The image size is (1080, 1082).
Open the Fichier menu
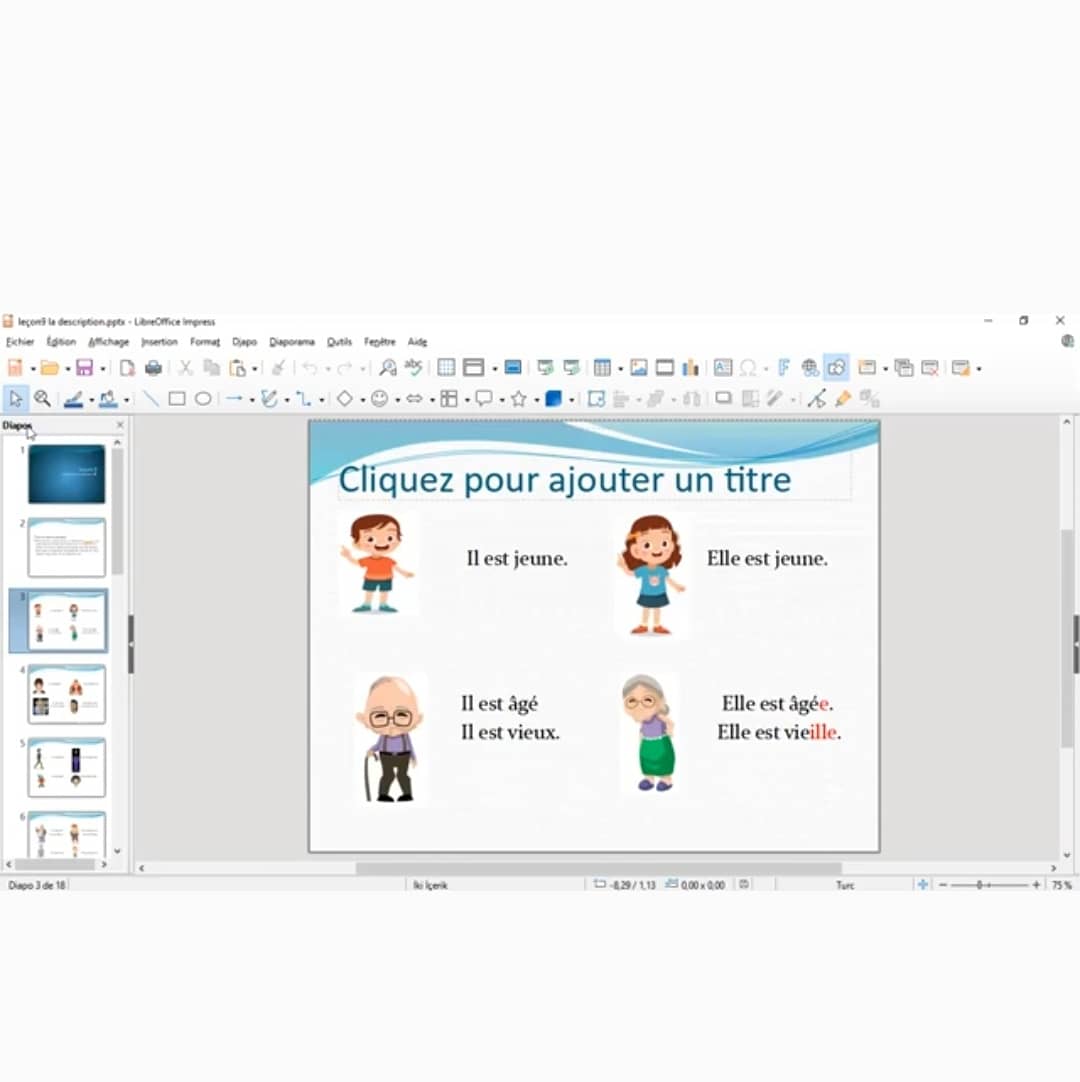click(x=20, y=342)
